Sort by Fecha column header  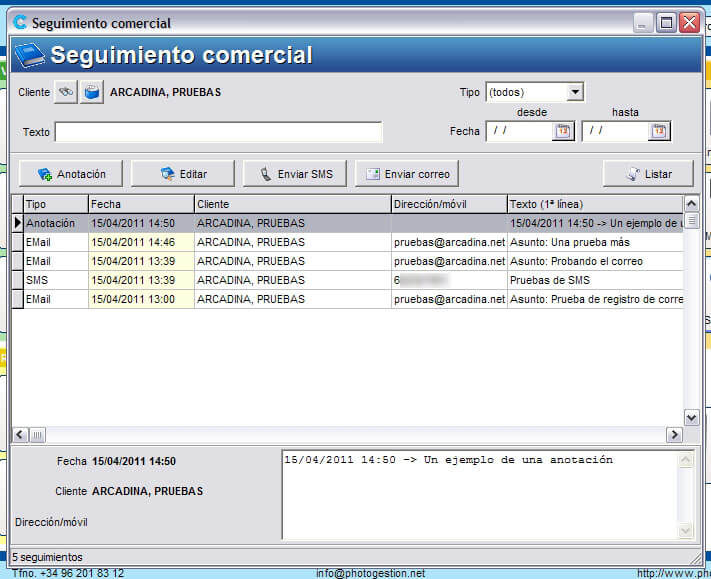point(141,204)
